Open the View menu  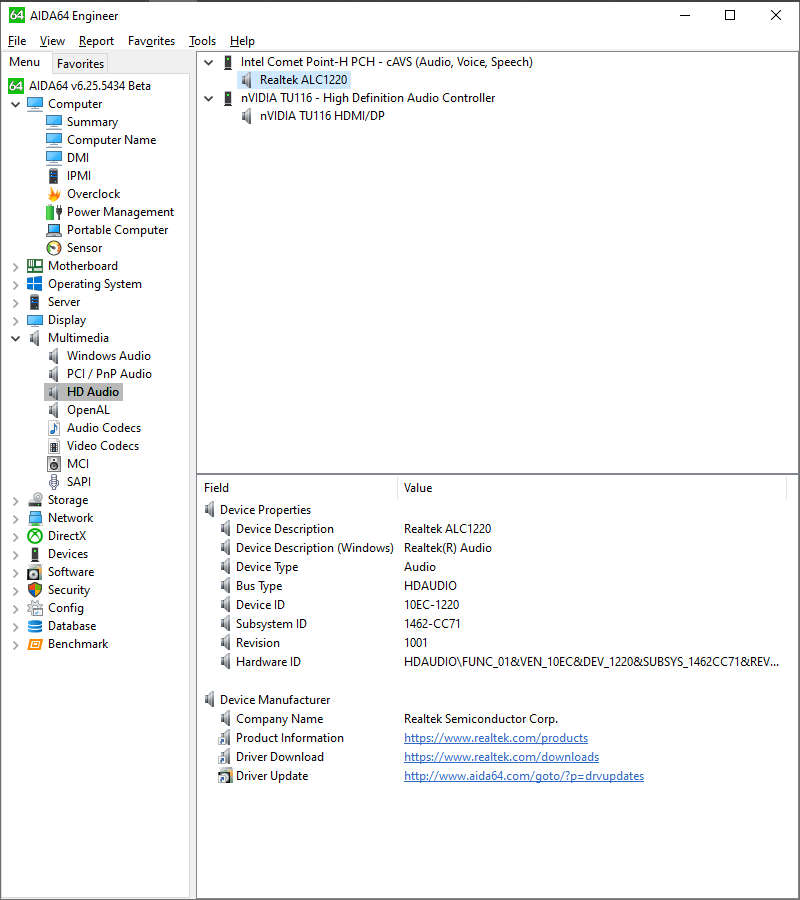[52, 41]
